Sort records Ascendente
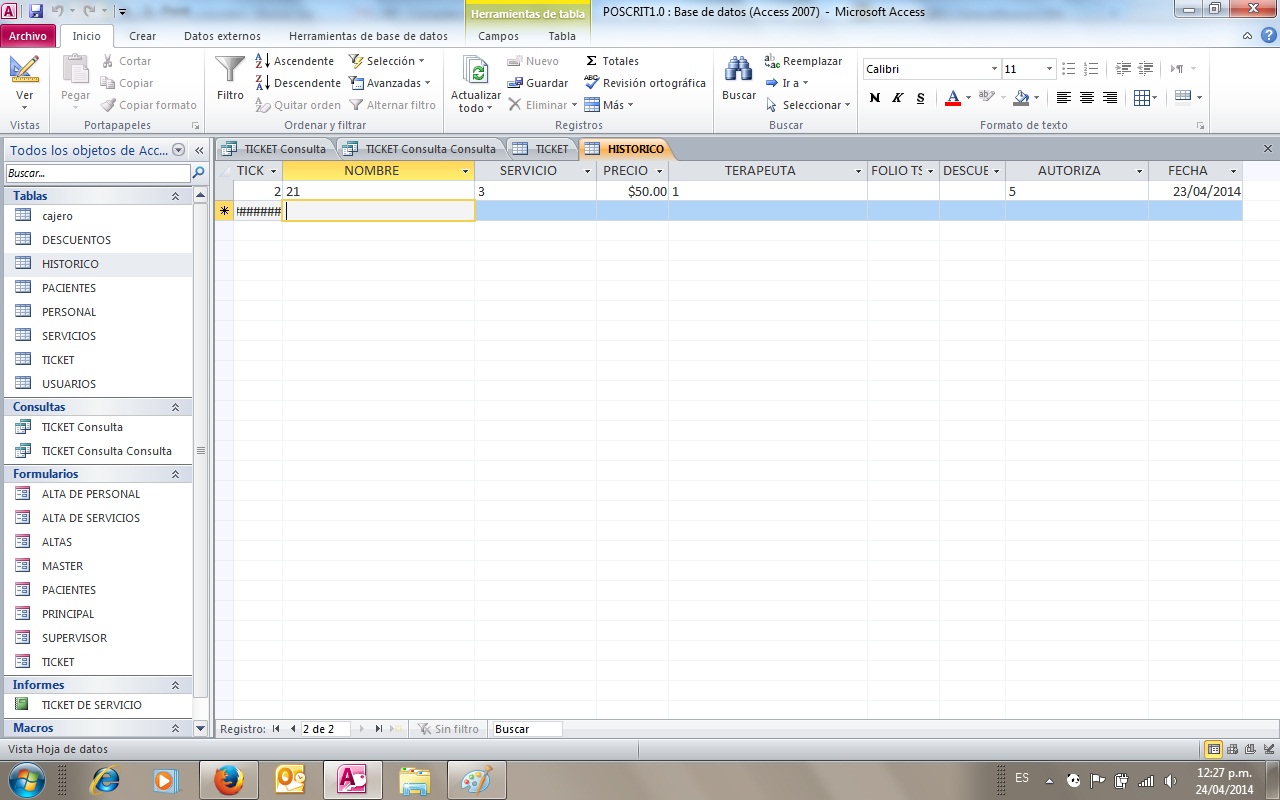The image size is (1280, 800). [x=295, y=61]
